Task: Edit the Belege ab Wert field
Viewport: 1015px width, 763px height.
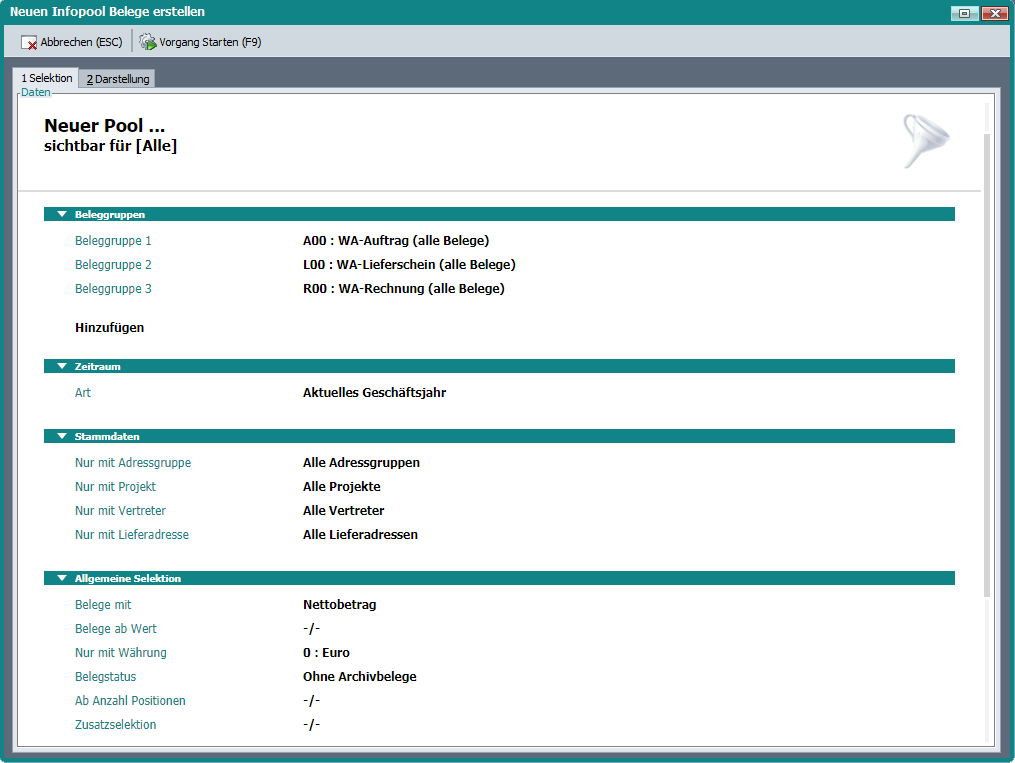Action: (311, 629)
